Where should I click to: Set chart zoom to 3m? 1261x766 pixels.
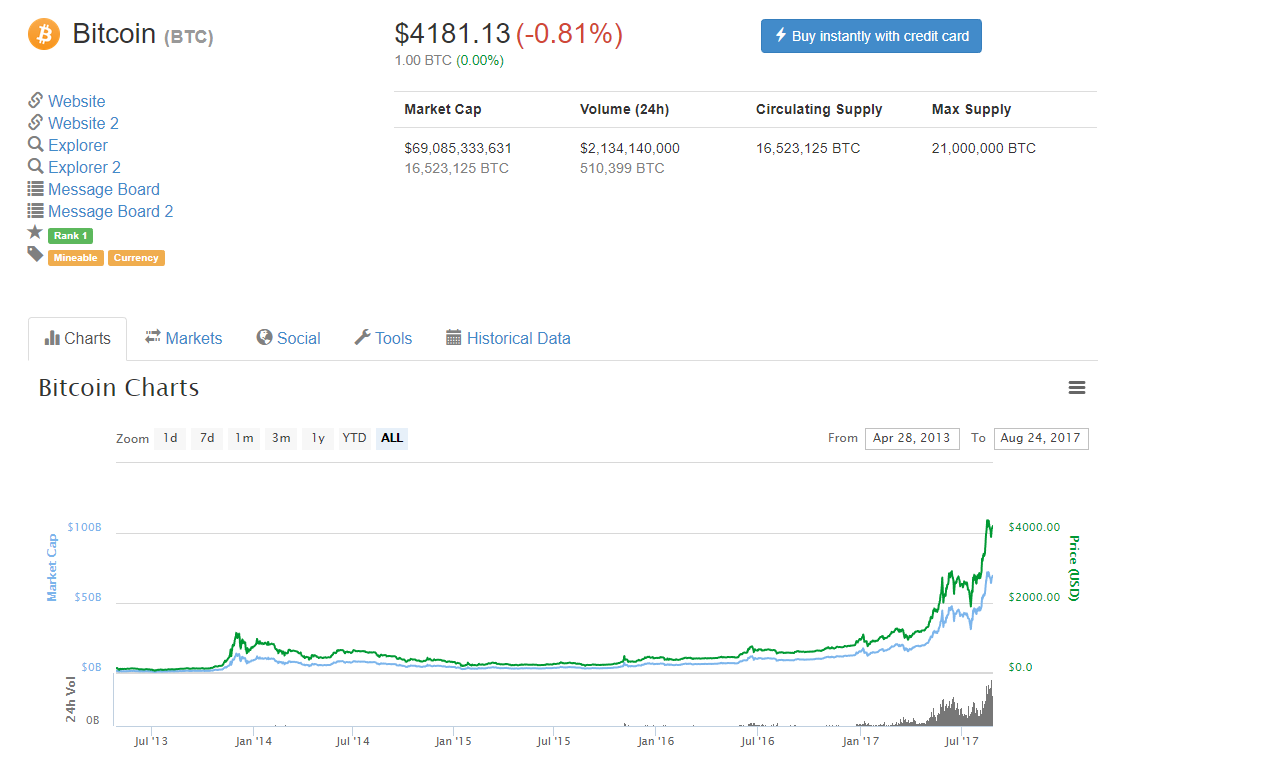[281, 438]
